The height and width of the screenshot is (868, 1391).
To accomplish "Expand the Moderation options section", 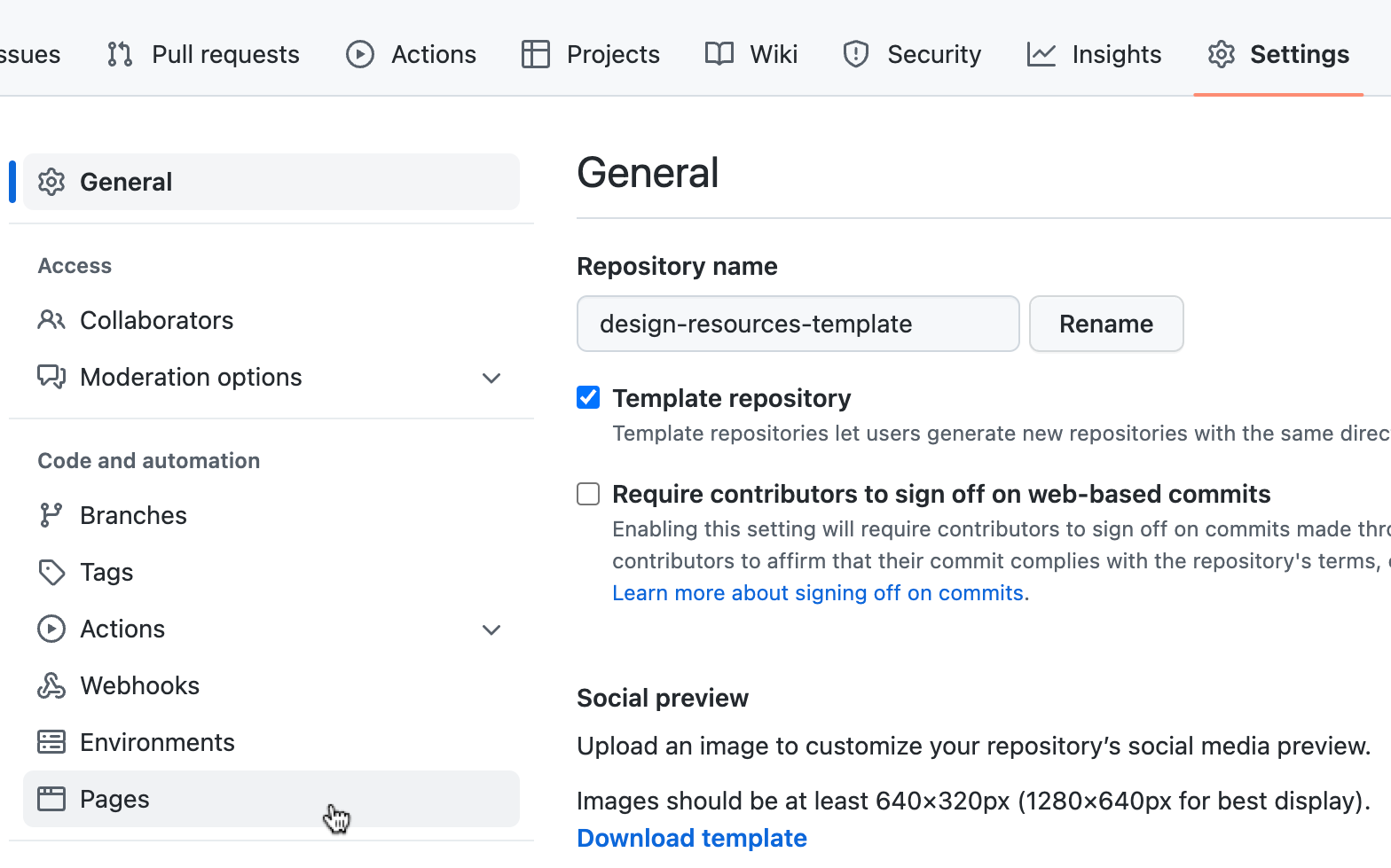I will (x=491, y=378).
